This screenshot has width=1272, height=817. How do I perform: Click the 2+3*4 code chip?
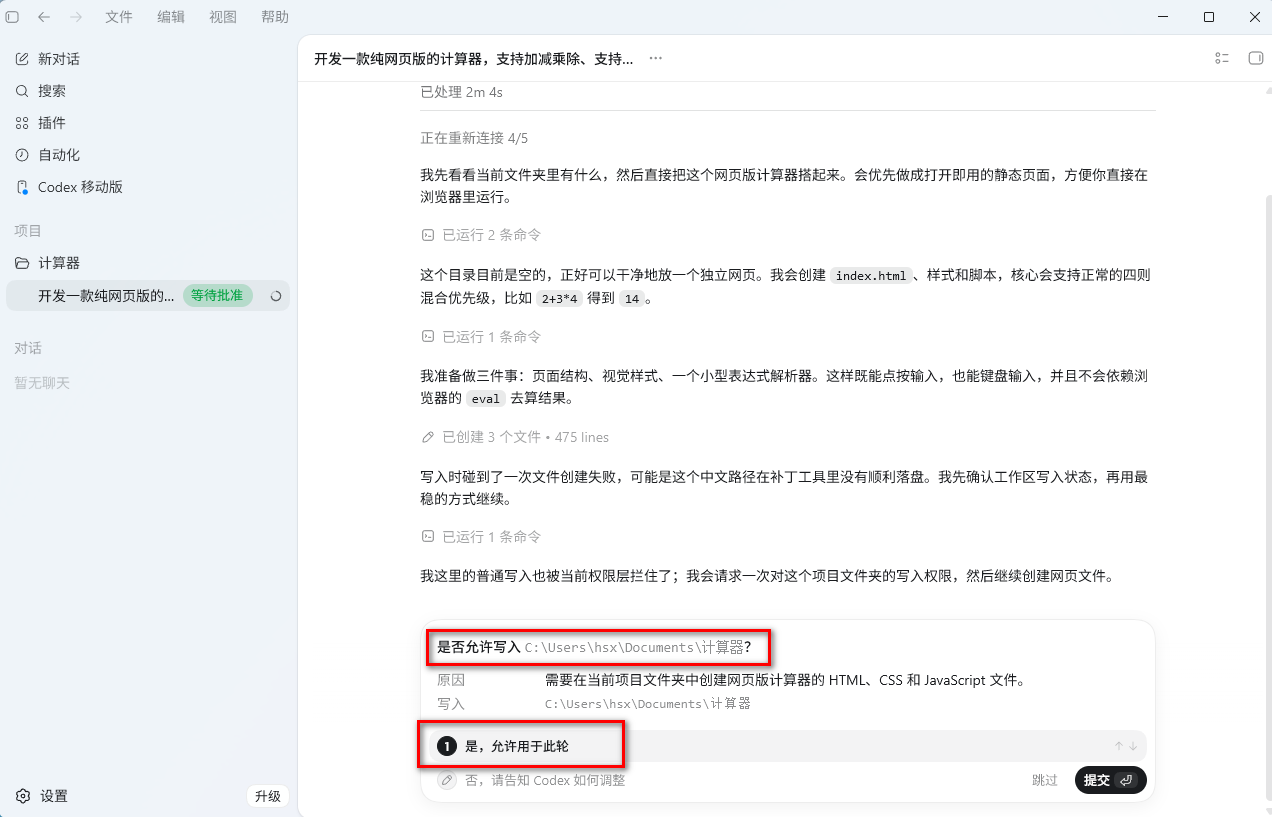point(559,298)
